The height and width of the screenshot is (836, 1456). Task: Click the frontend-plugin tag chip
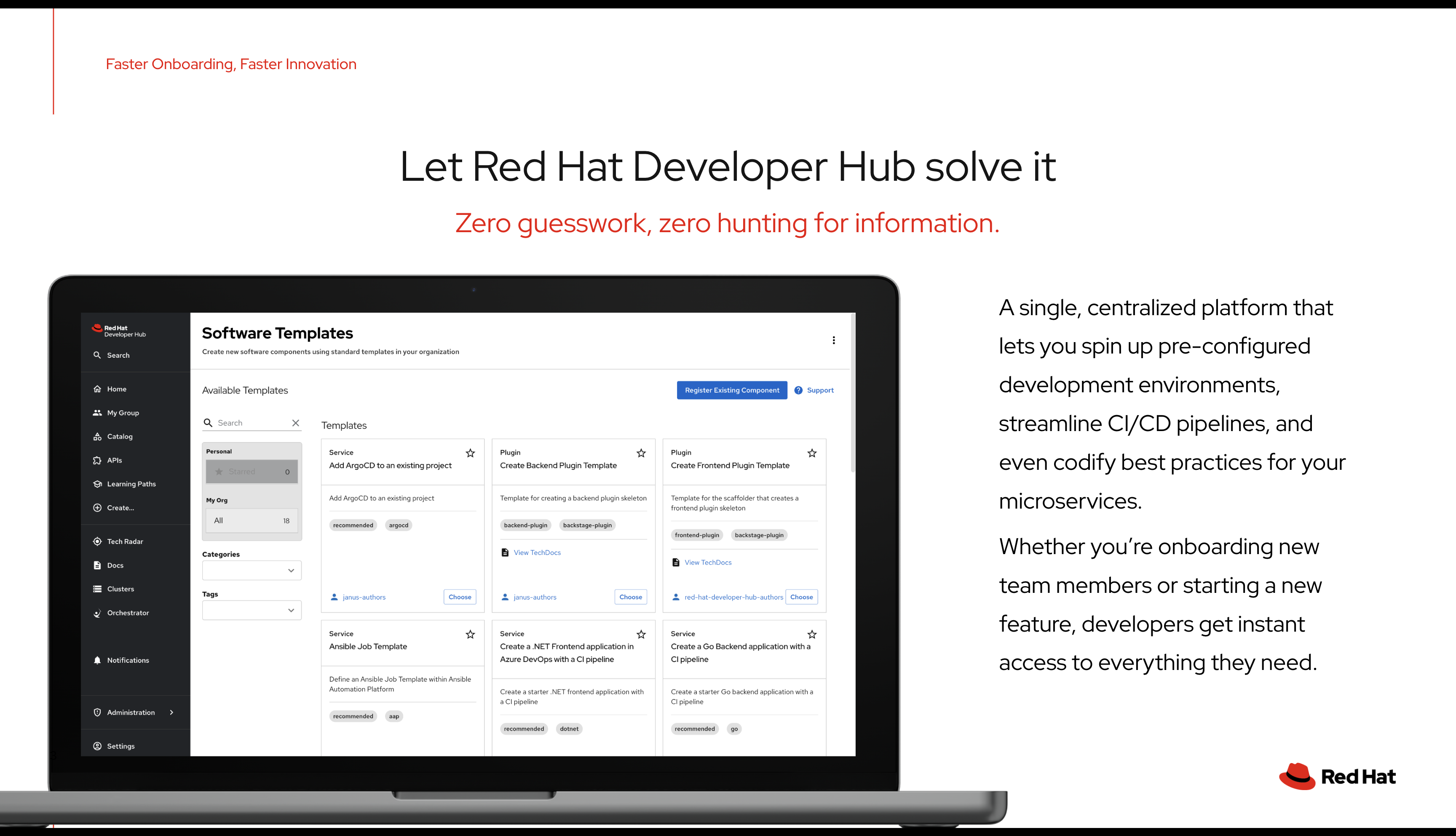697,535
